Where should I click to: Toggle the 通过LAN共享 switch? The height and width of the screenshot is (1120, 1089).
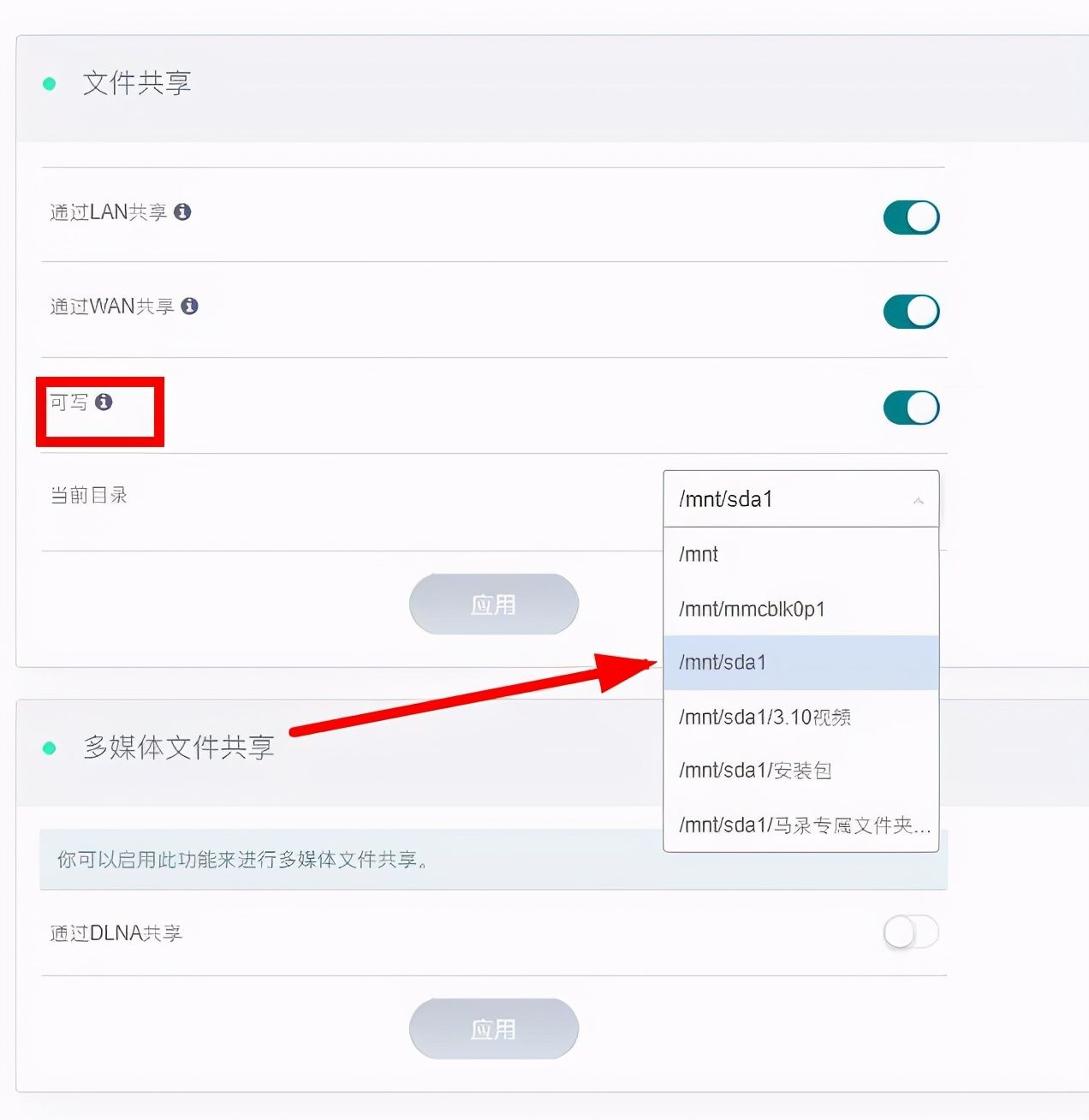(x=911, y=217)
